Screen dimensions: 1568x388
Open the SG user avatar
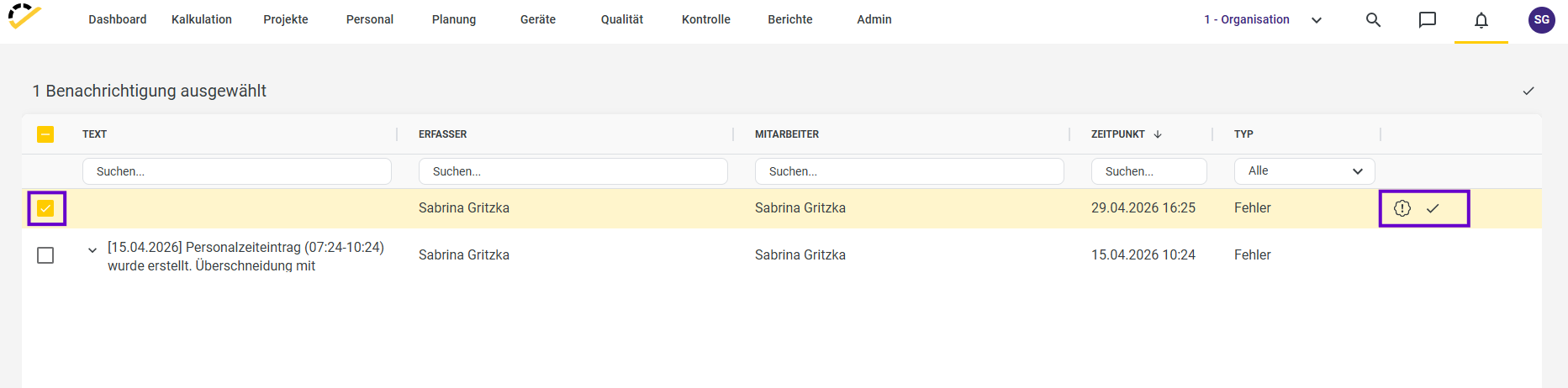1541,19
